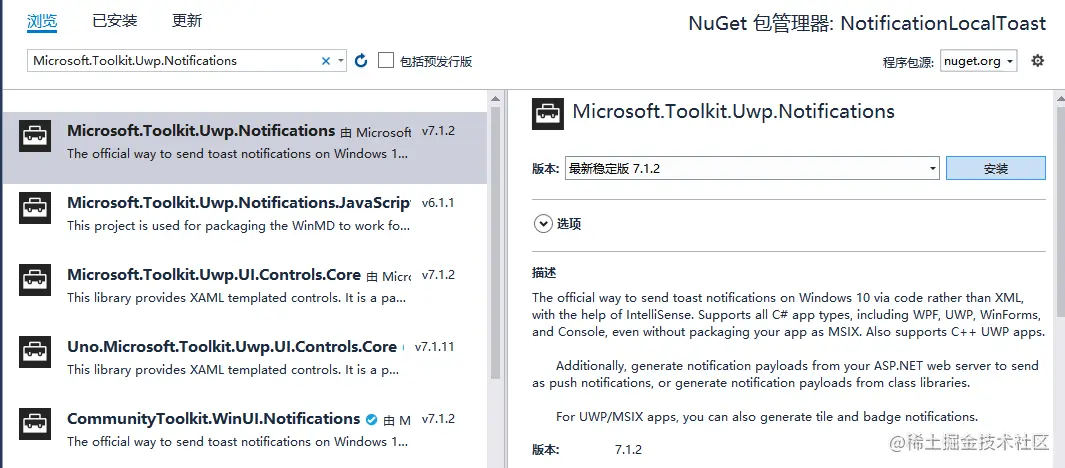Click CommunityToolkit.WinUI.Notifications package icon
This screenshot has height=468, width=1065.
tap(35, 423)
